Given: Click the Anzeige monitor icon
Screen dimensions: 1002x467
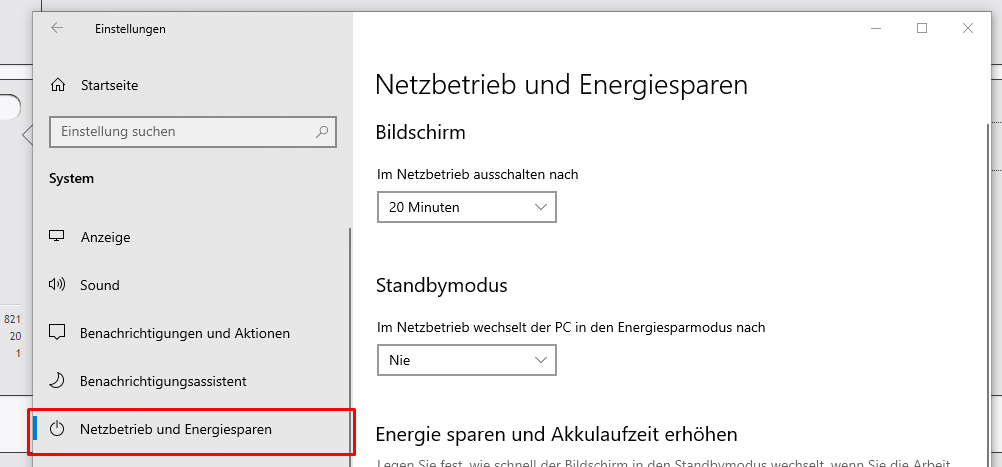Looking at the screenshot, I should click(57, 237).
